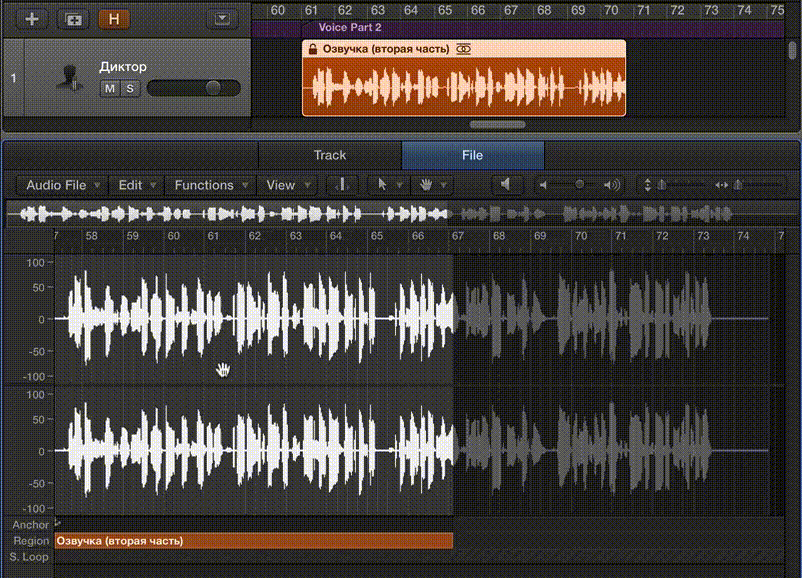The width and height of the screenshot is (802, 578).
Task: Click the Prelisten speaker button
Action: 506,185
